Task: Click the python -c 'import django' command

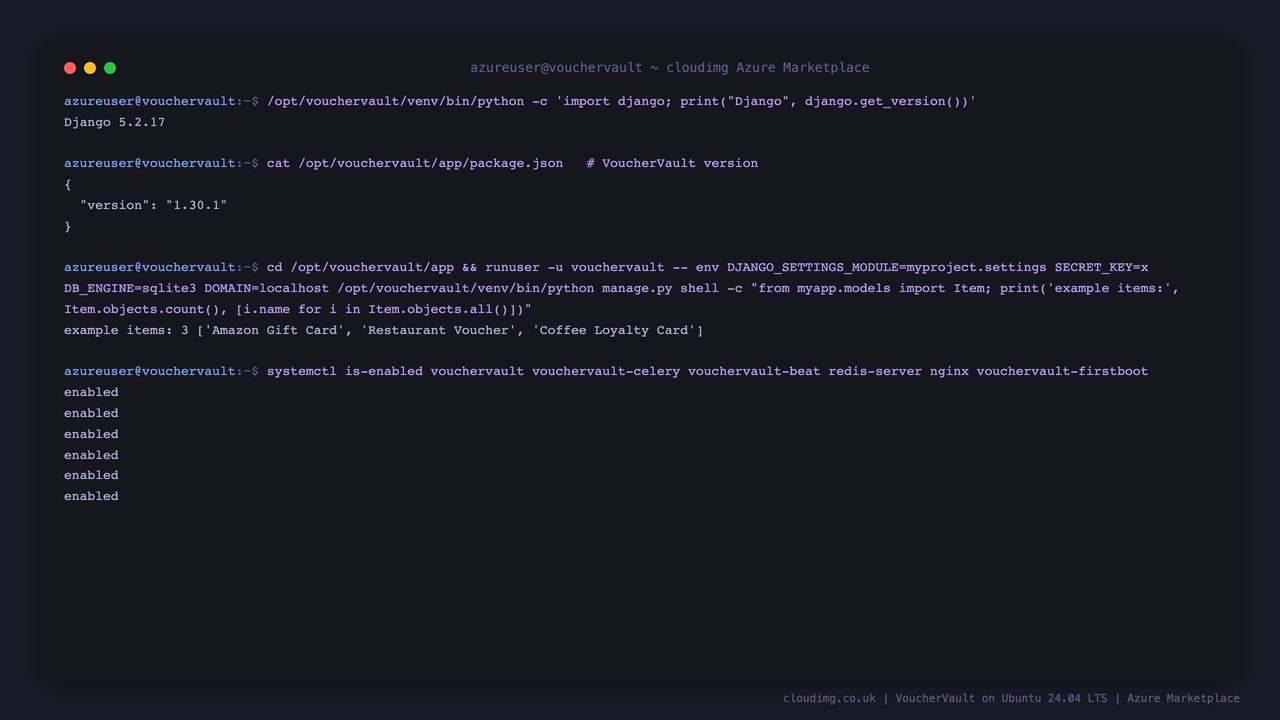Action: 621,101
